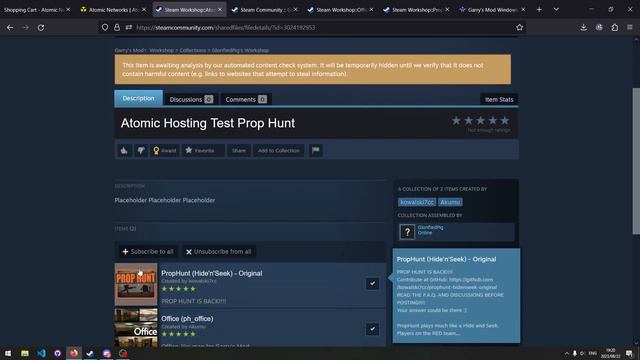Open GlorifiedPig assembler profile
Viewport: 640px width, 360px height.
pos(430,227)
